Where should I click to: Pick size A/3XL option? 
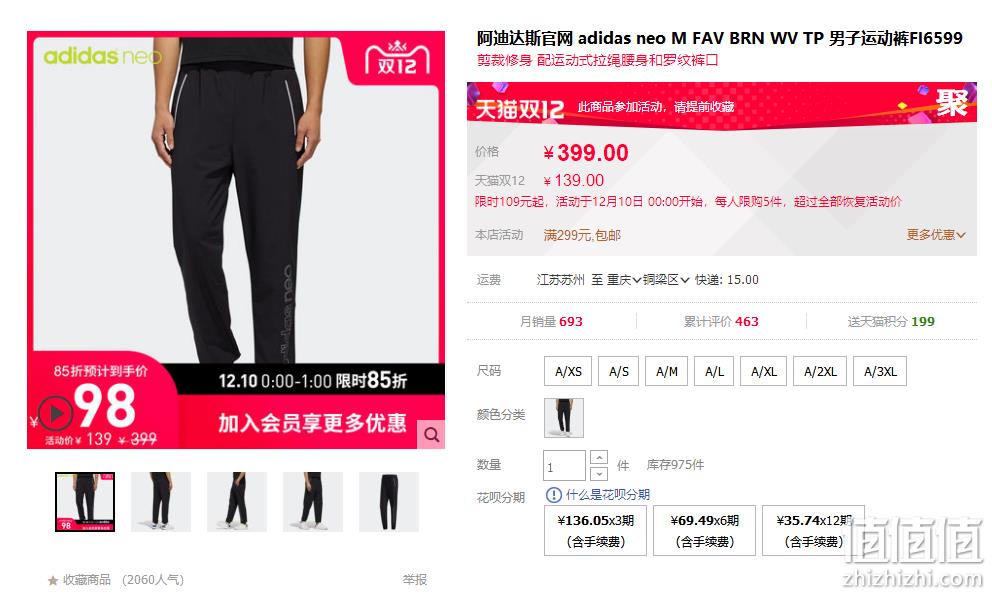(x=880, y=371)
